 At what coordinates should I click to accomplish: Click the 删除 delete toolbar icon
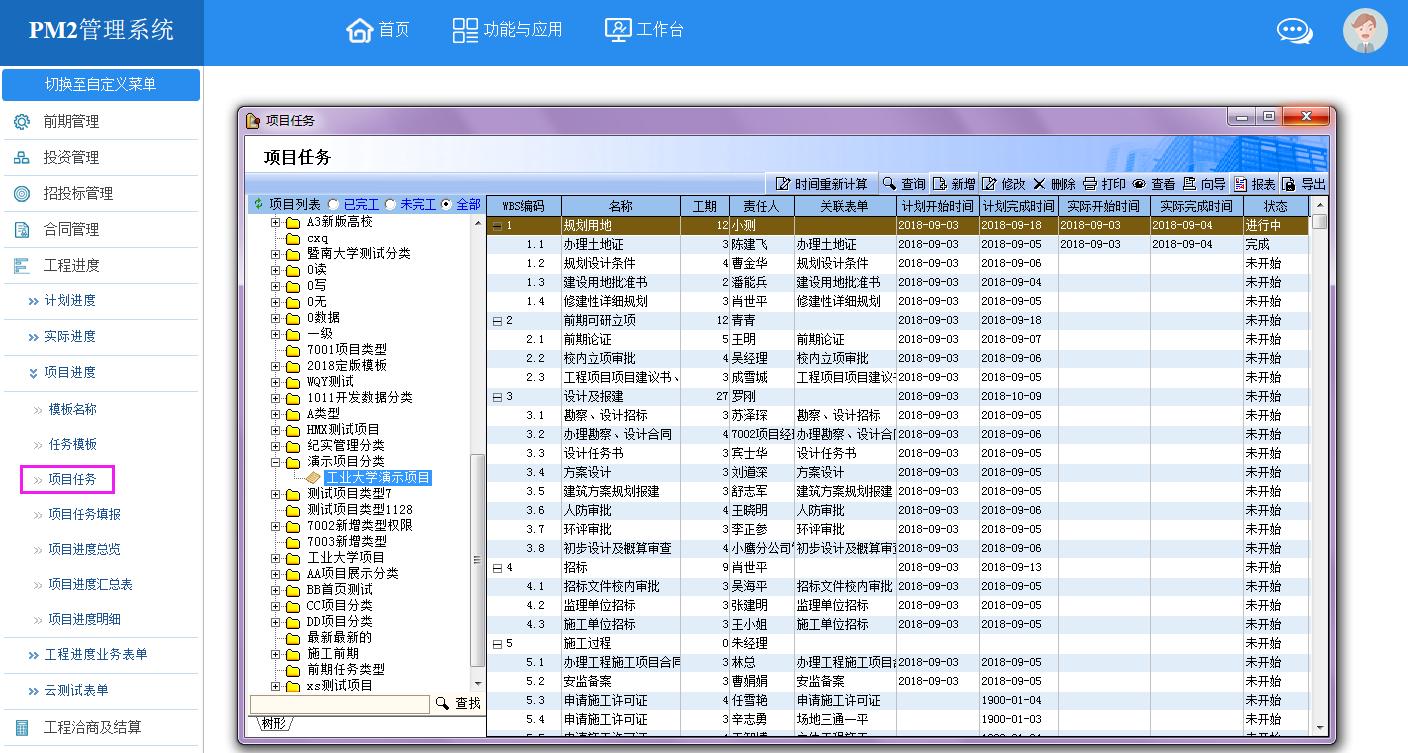click(1040, 184)
